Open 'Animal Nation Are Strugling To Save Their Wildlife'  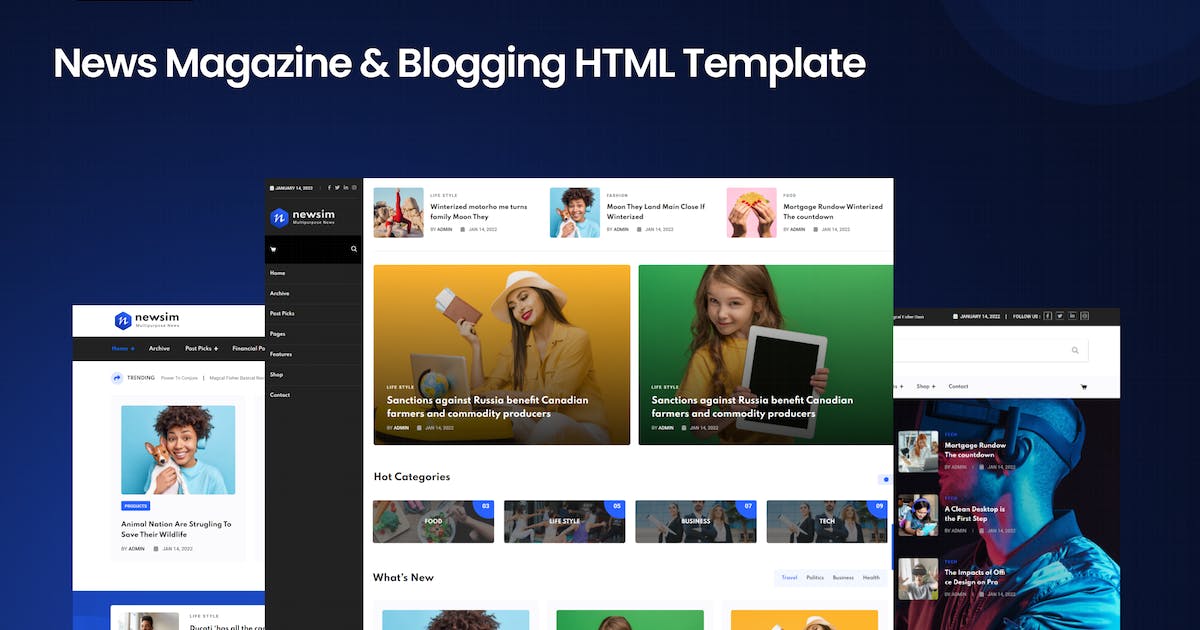pyautogui.click(x=176, y=529)
